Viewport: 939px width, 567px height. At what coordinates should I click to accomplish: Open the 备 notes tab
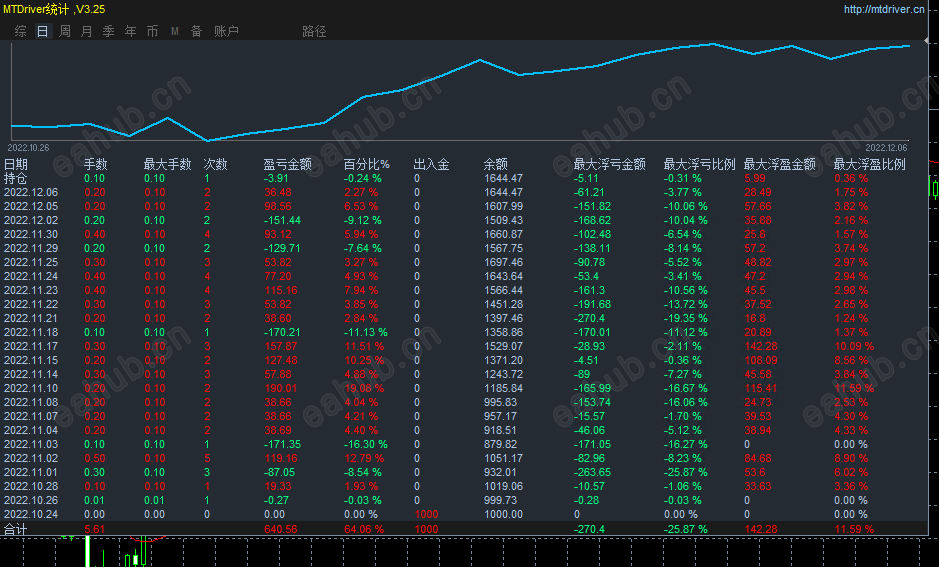[196, 31]
